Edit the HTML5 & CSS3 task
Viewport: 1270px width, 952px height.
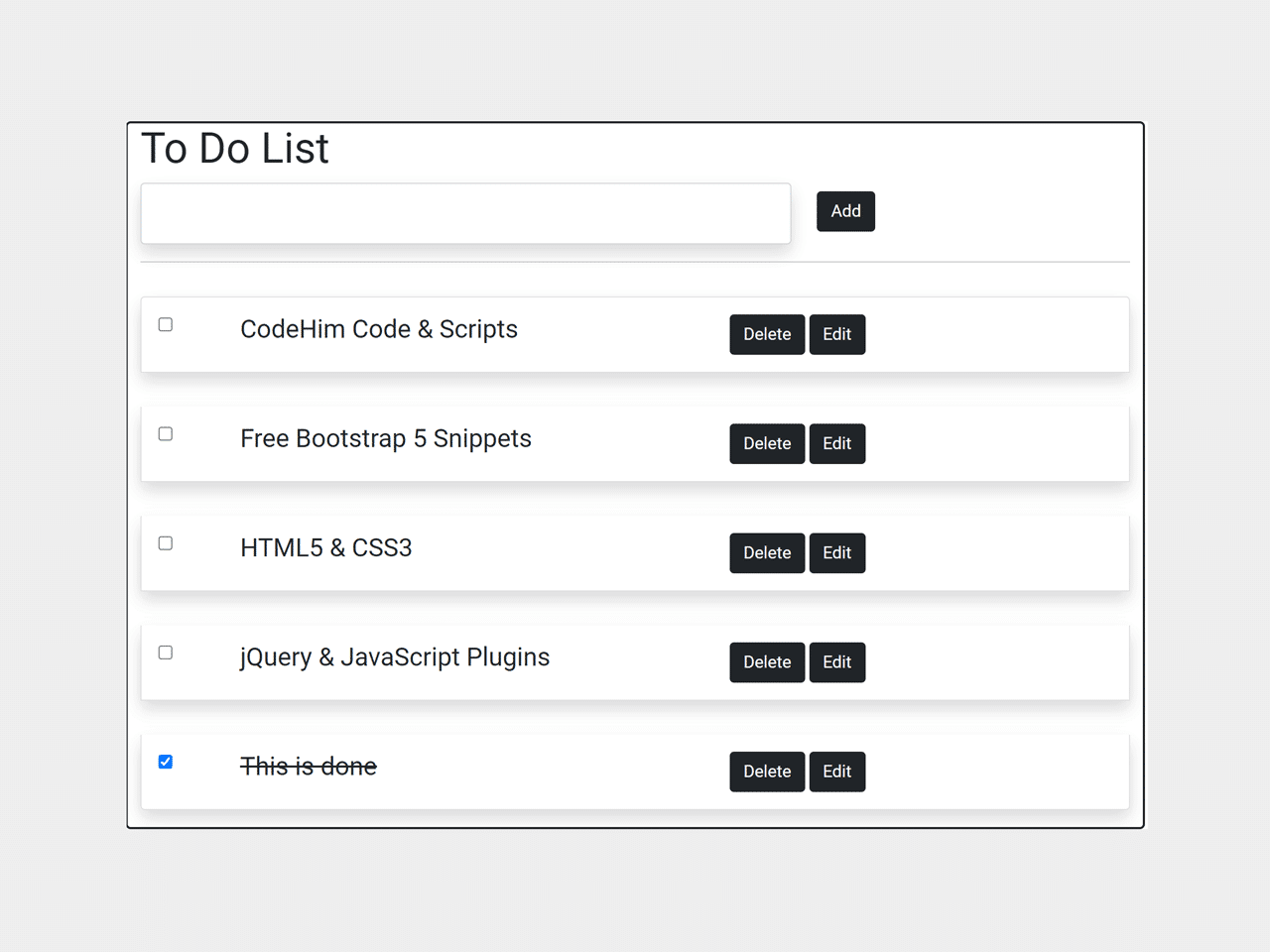pyautogui.click(x=836, y=552)
